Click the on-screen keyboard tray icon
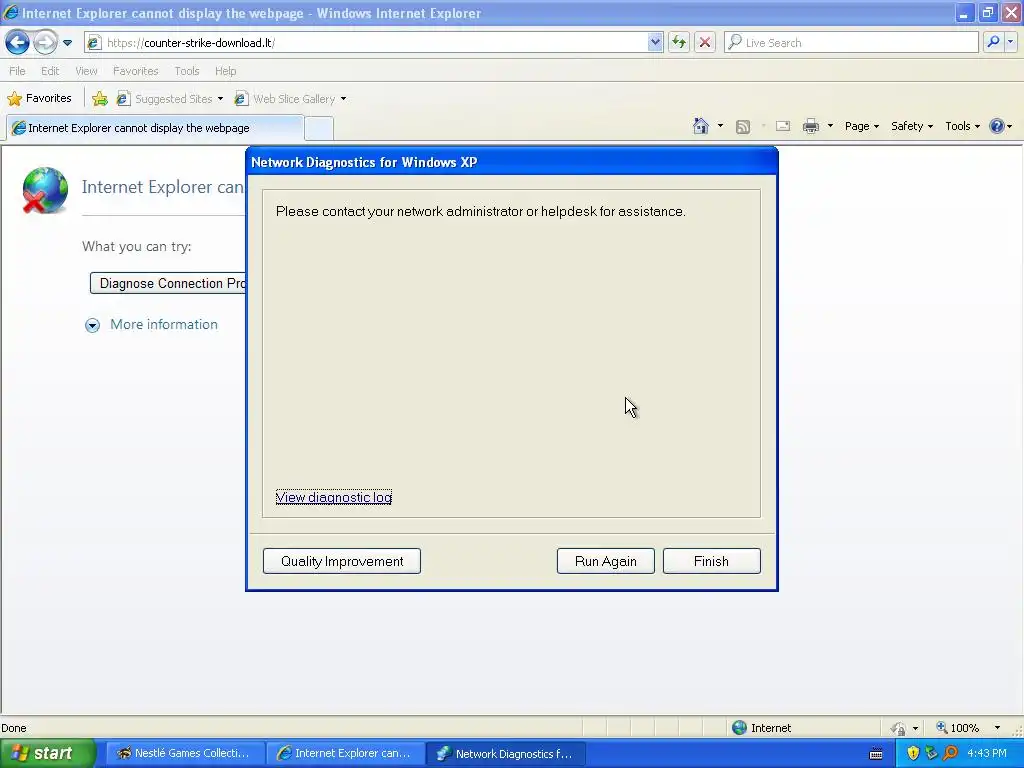 [x=876, y=754]
